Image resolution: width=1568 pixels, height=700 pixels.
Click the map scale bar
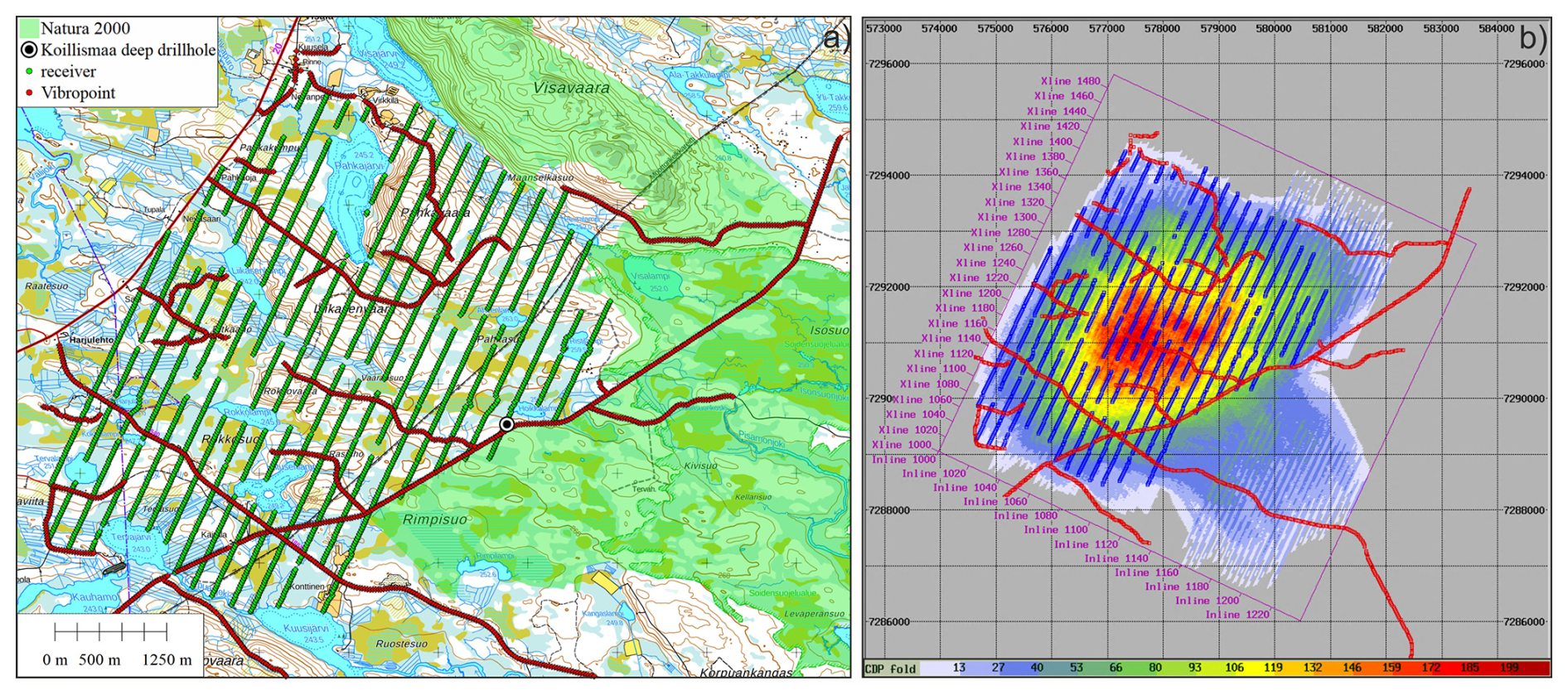(x=110, y=633)
